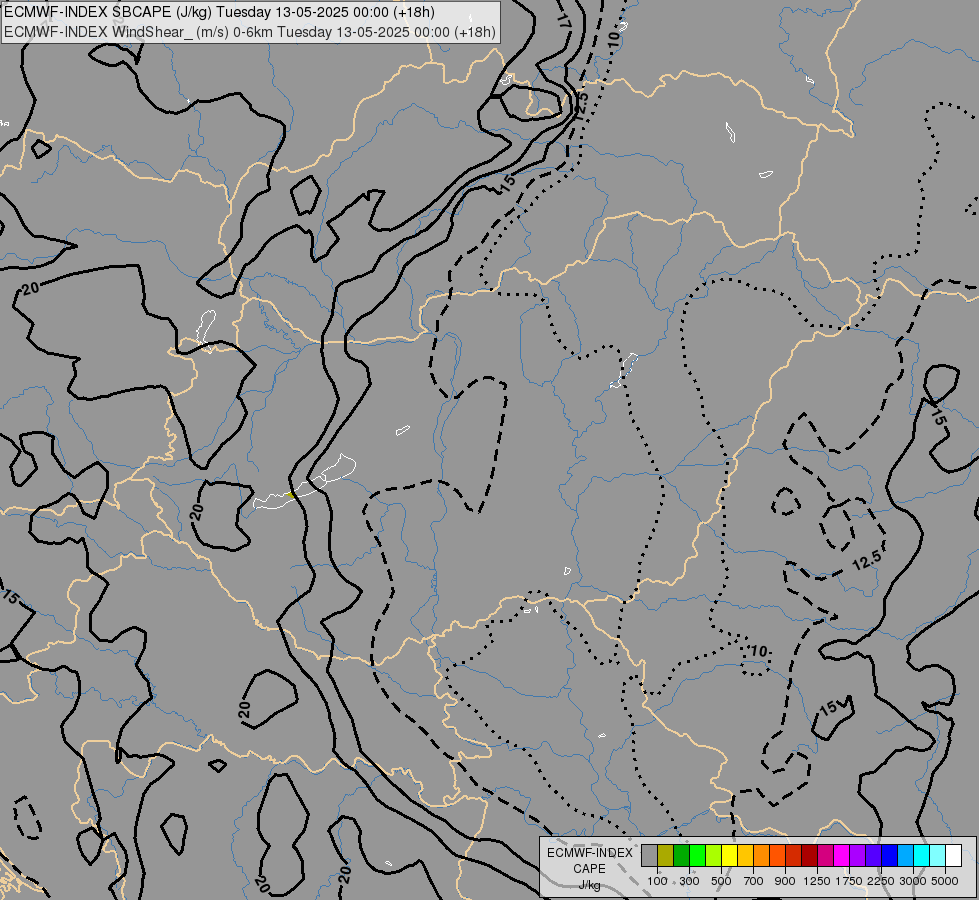Screen dimensions: 979x900
Task: Click the 500 legend tick label
Action: pos(721,881)
